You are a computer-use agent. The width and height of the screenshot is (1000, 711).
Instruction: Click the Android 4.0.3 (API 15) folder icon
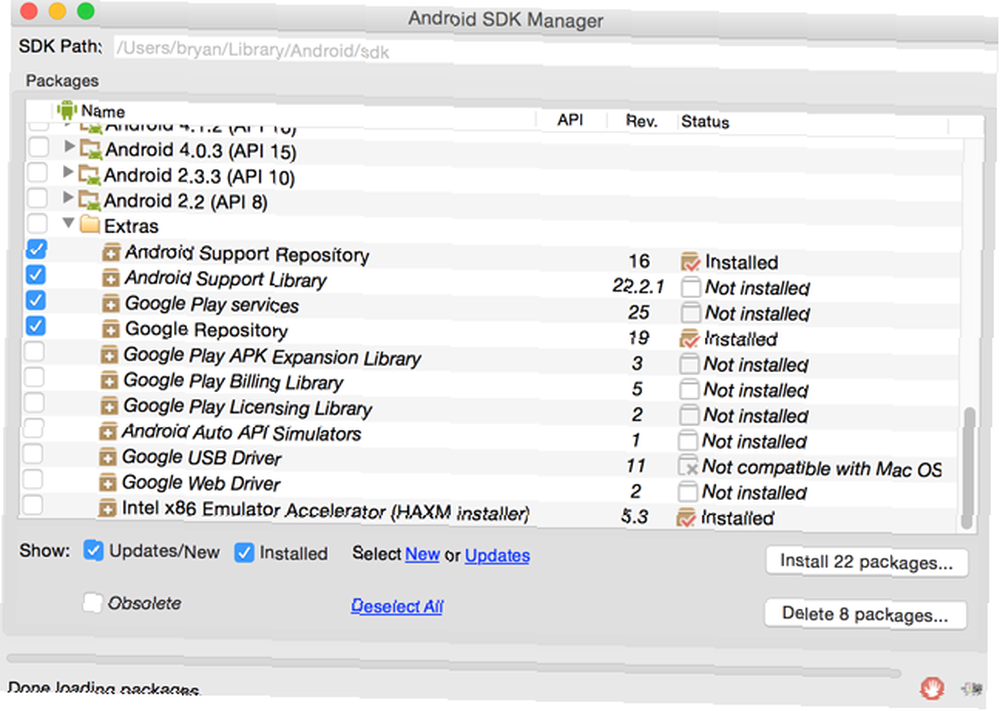[91, 150]
